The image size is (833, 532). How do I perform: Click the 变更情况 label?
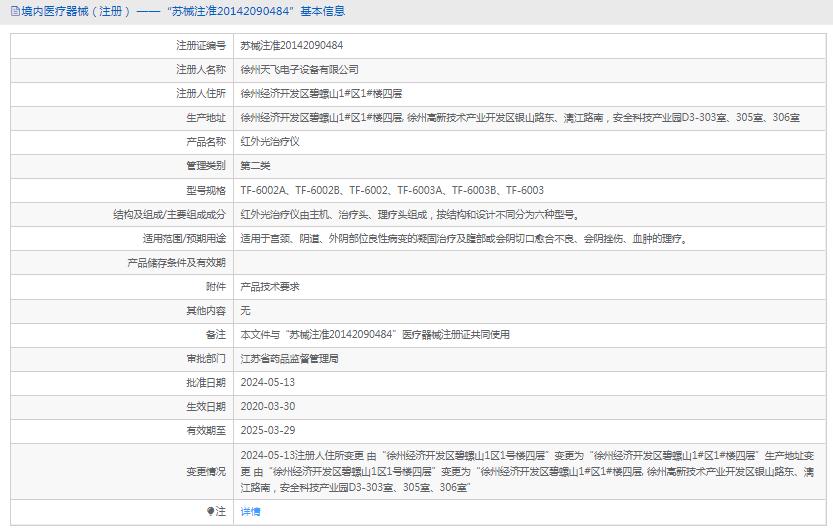[206, 471]
